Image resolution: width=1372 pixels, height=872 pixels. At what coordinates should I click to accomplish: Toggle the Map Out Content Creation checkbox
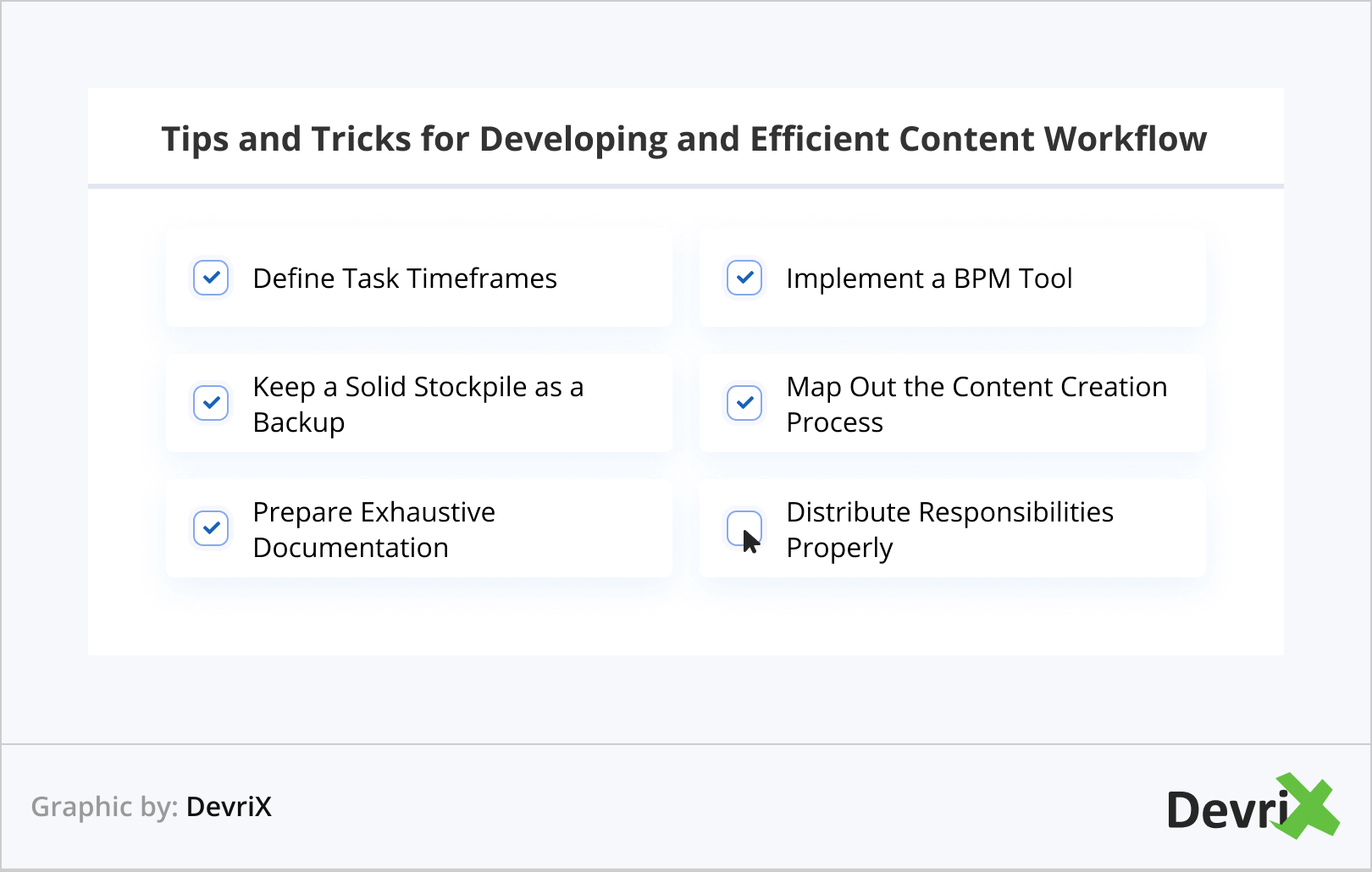point(744,403)
